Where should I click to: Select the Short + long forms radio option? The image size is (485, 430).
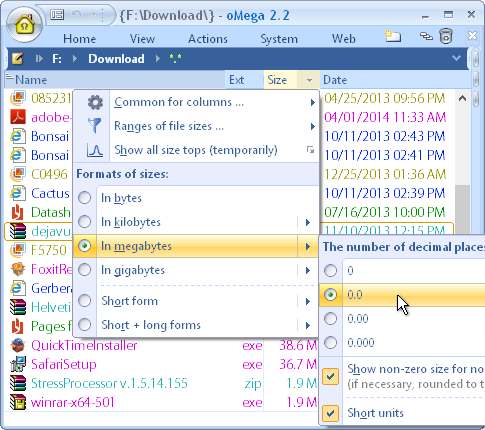(85, 325)
